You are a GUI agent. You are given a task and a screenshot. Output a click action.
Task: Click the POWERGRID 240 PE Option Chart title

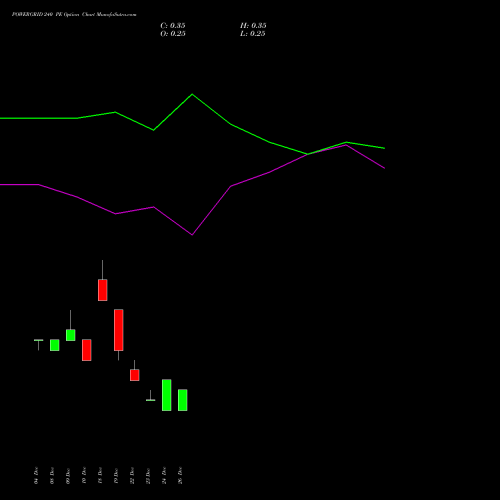click(x=74, y=15)
